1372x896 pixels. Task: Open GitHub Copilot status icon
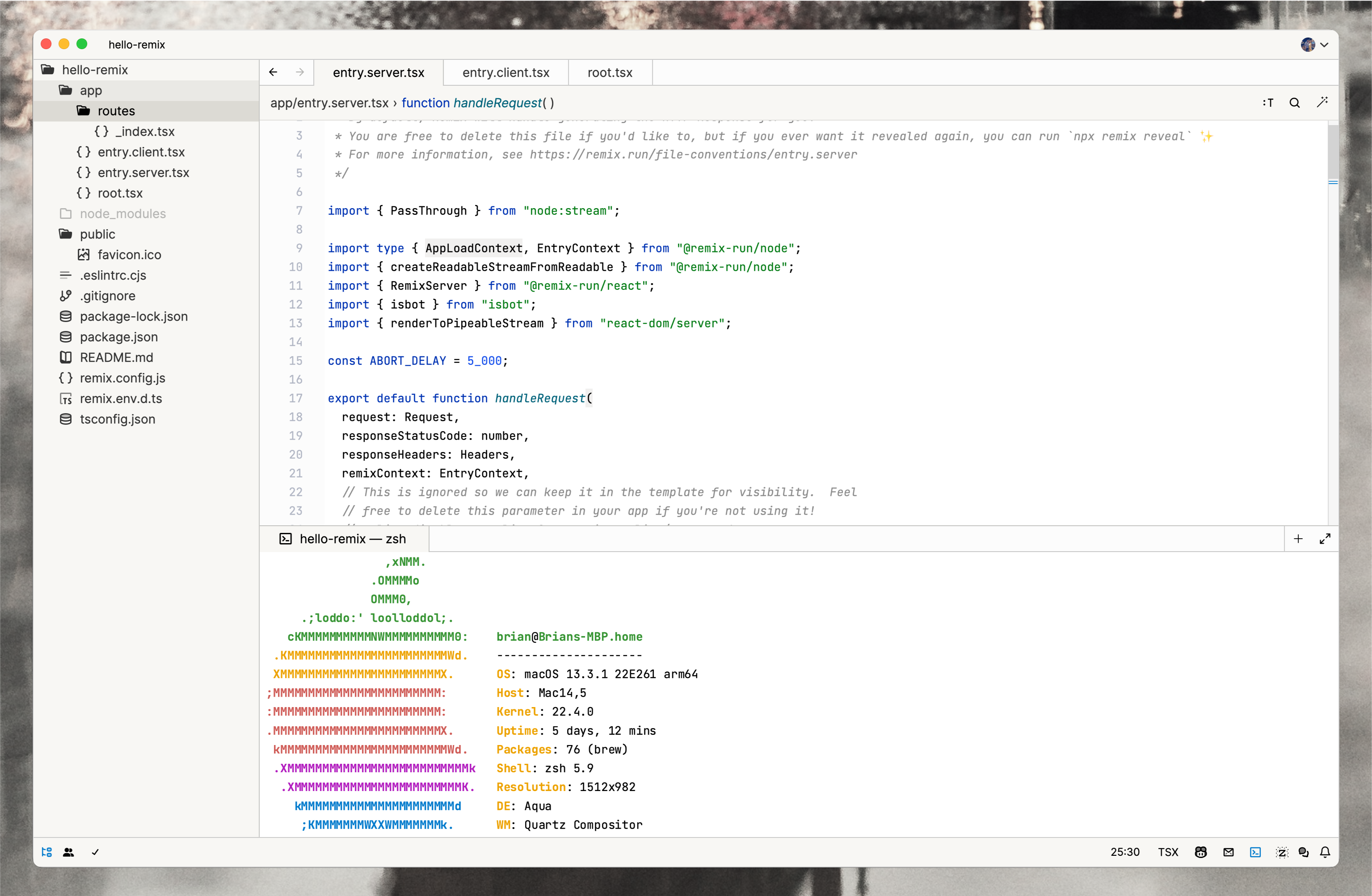coord(1201,852)
